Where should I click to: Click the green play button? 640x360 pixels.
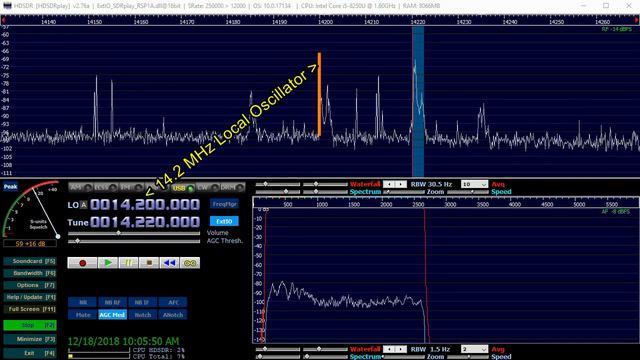[108, 263]
